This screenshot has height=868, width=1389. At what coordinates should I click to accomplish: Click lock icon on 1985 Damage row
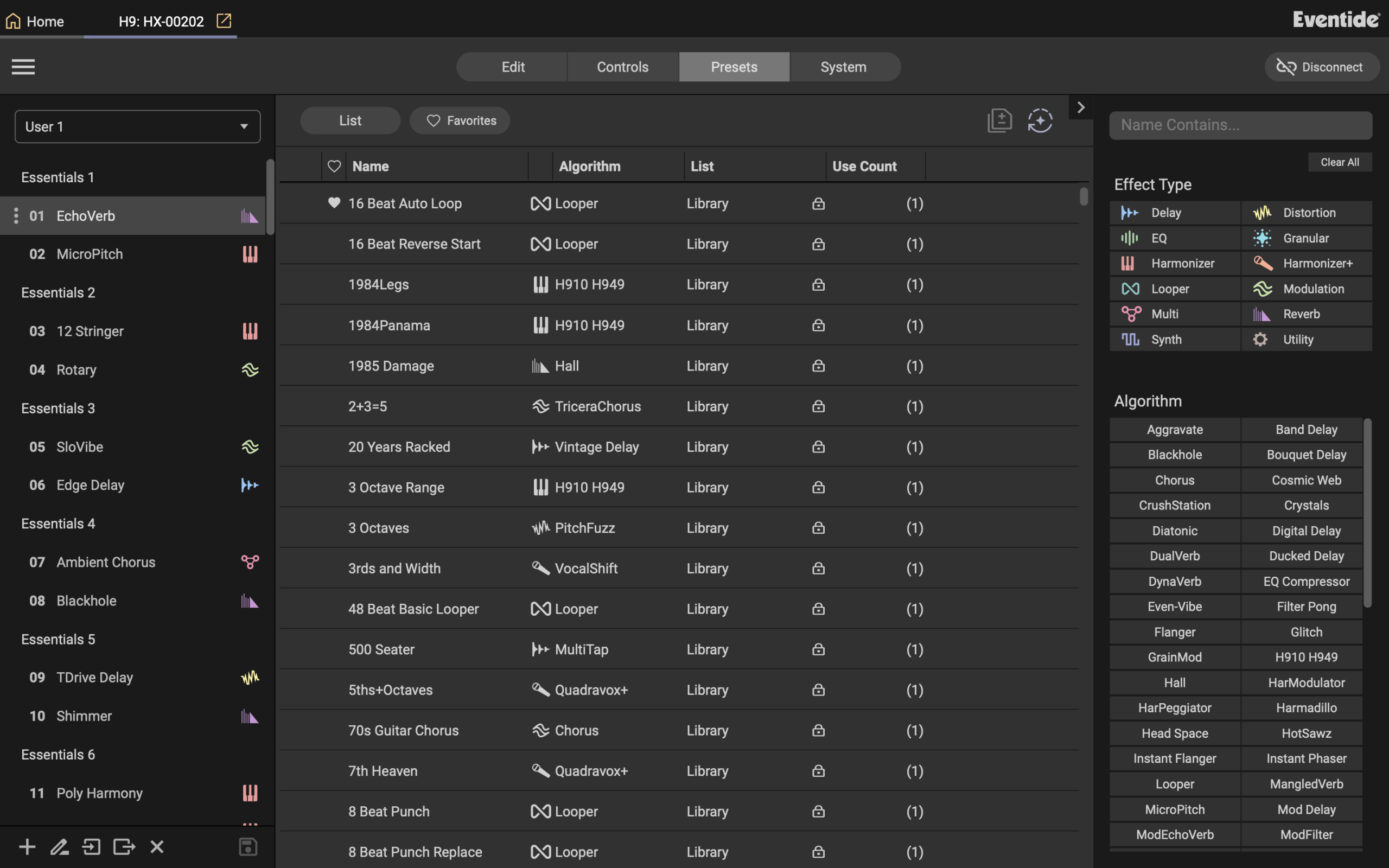pyautogui.click(x=818, y=366)
